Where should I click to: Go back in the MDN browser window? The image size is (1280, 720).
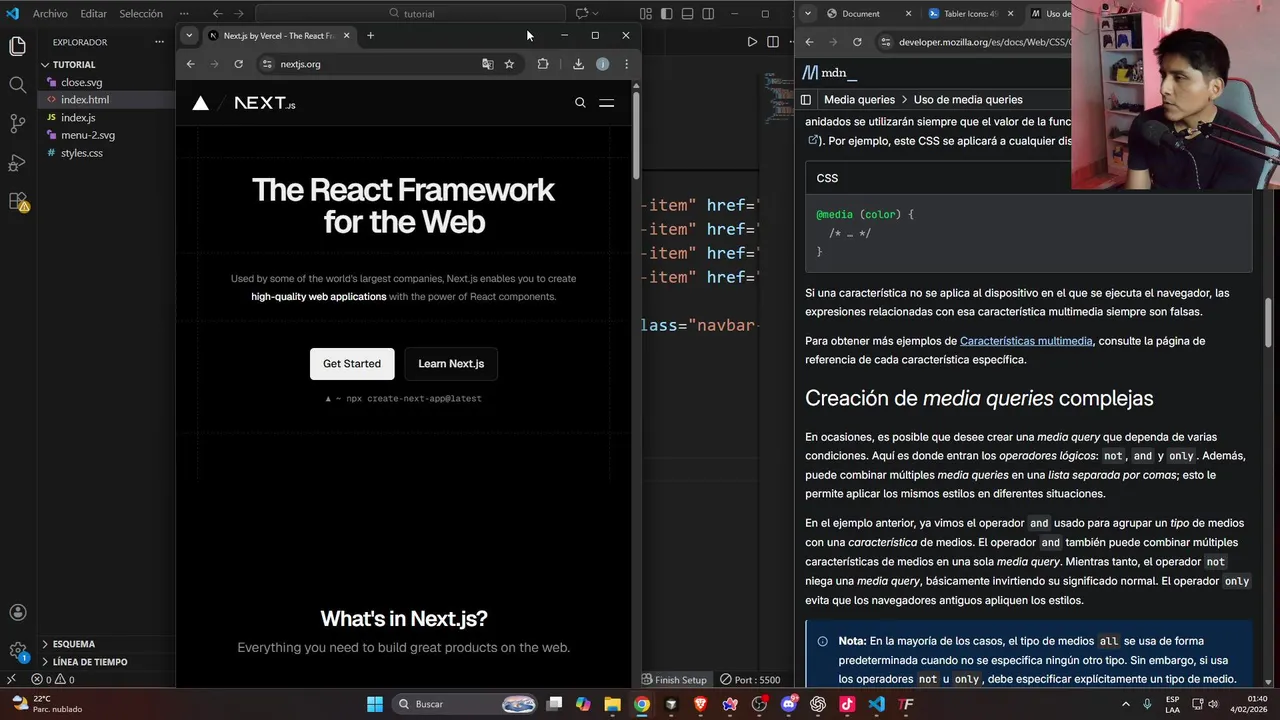click(x=809, y=42)
